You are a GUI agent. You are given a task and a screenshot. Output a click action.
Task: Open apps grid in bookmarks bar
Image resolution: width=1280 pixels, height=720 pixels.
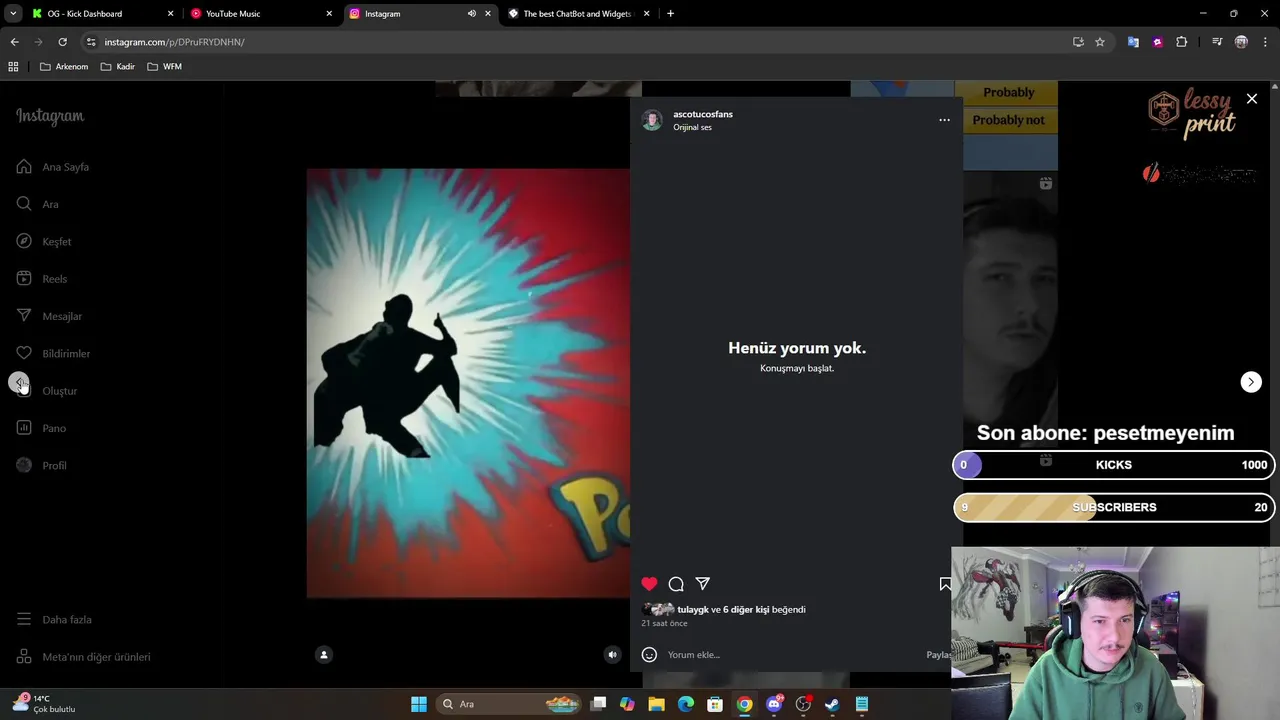click(x=13, y=67)
